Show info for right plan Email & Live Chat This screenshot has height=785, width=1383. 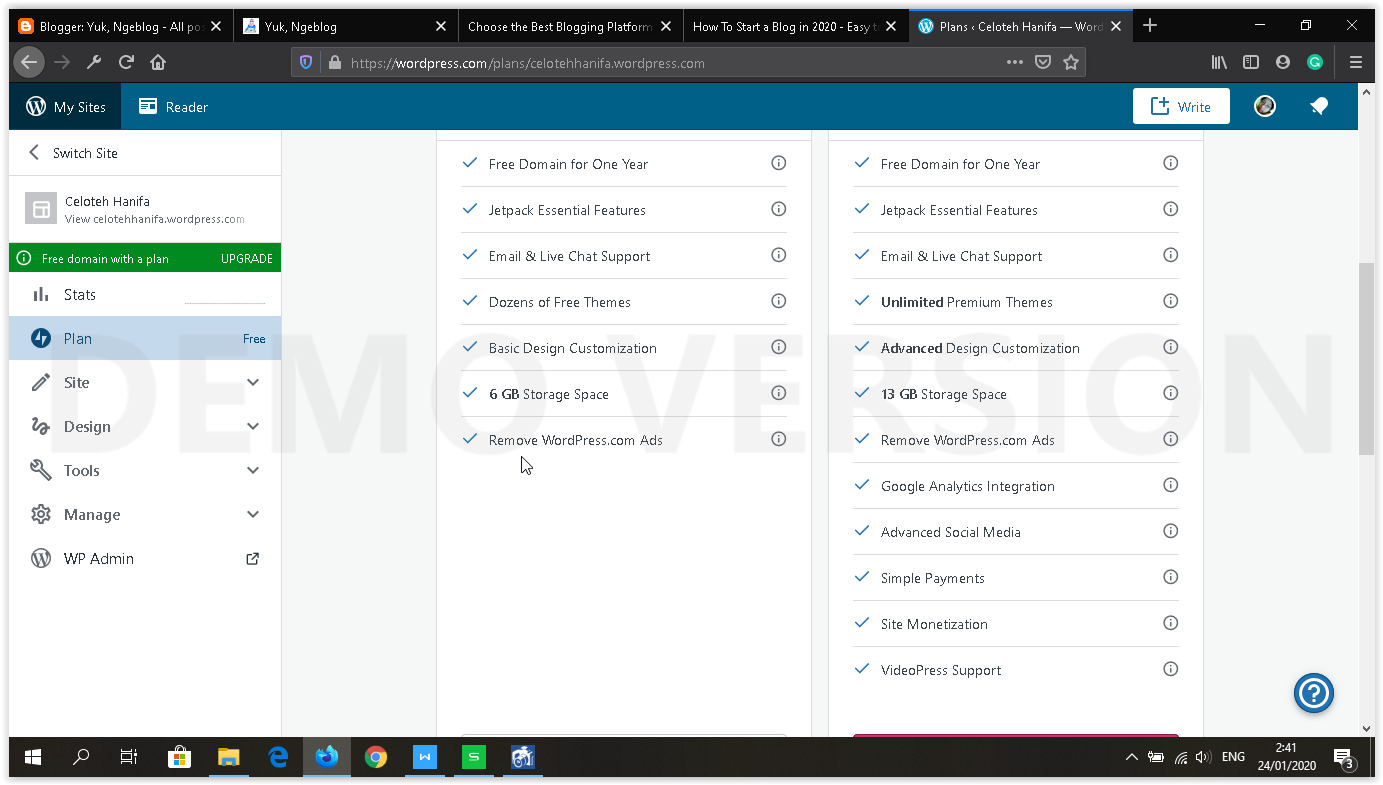pos(1171,255)
